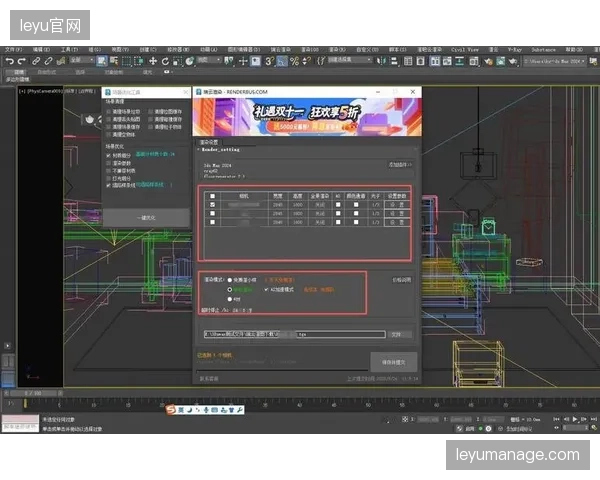Activate the Select and Scale tool

(x=178, y=61)
